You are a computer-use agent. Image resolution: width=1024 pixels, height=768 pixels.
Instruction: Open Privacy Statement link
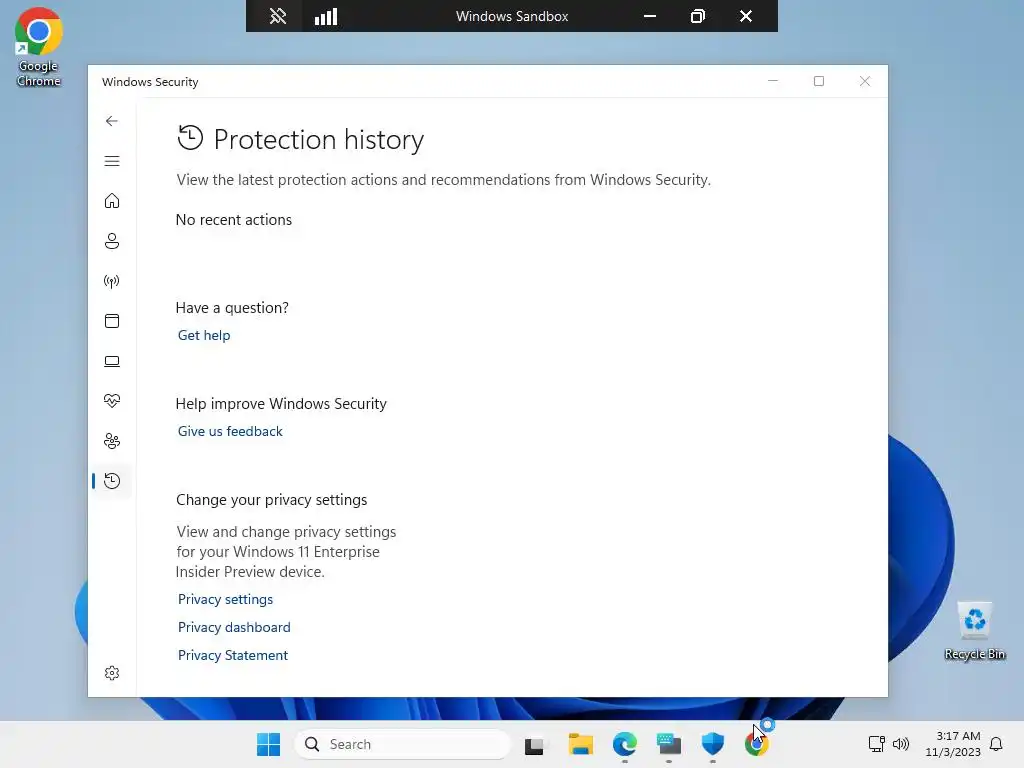[232, 655]
